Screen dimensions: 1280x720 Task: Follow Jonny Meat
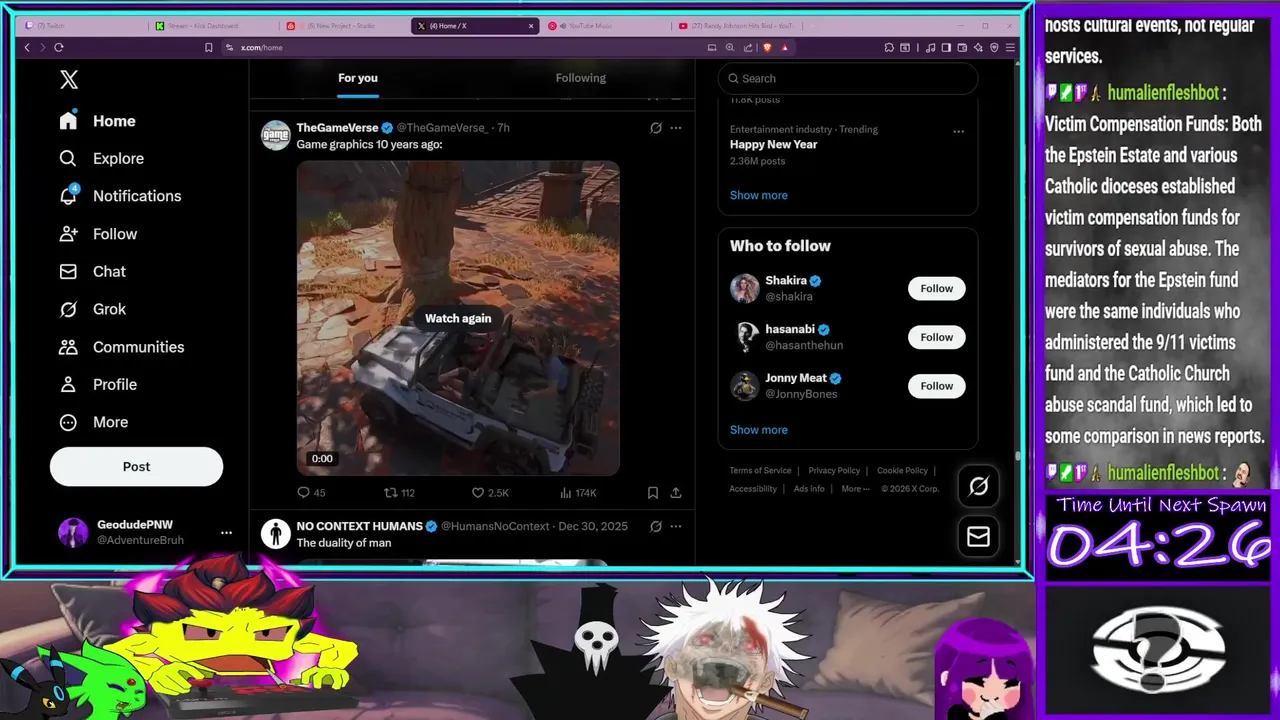936,386
